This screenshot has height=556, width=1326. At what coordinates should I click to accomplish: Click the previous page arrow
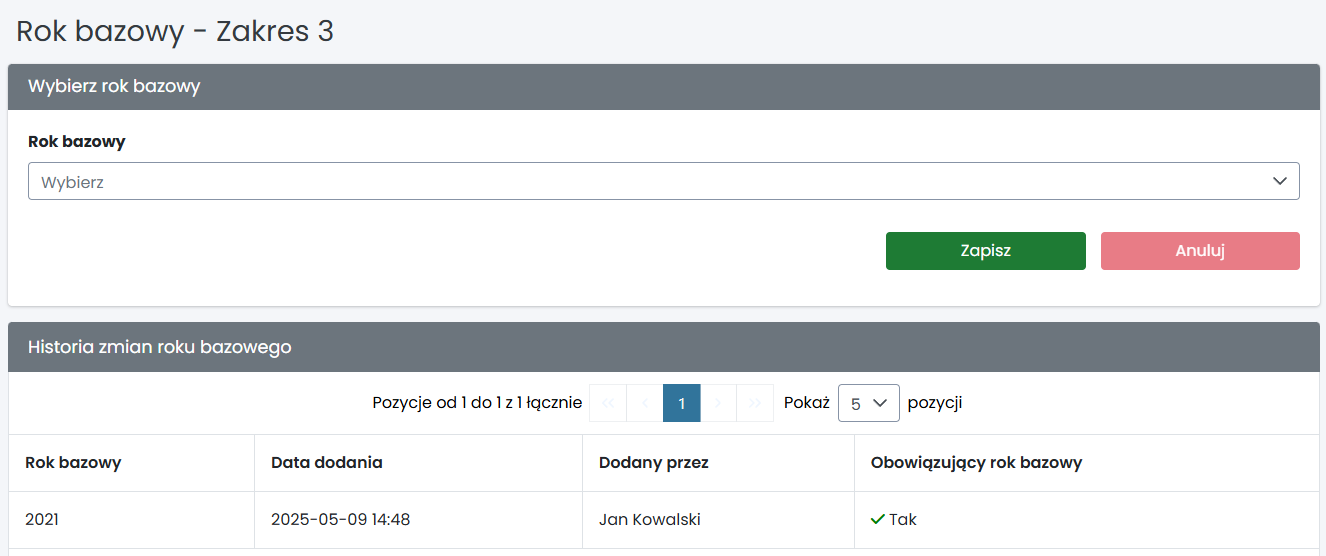[645, 403]
